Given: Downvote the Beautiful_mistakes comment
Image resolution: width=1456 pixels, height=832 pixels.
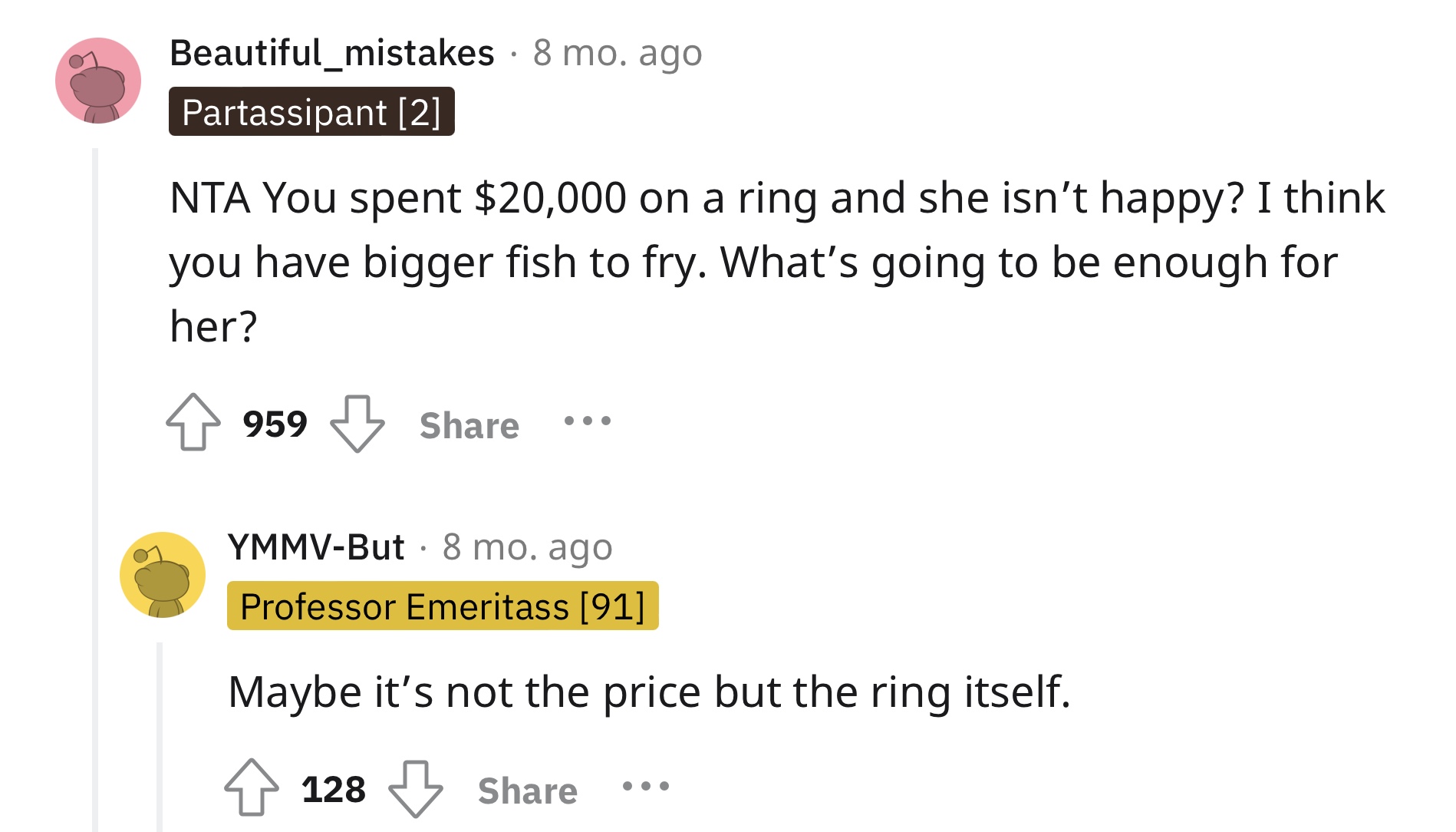Looking at the screenshot, I should [x=357, y=424].
